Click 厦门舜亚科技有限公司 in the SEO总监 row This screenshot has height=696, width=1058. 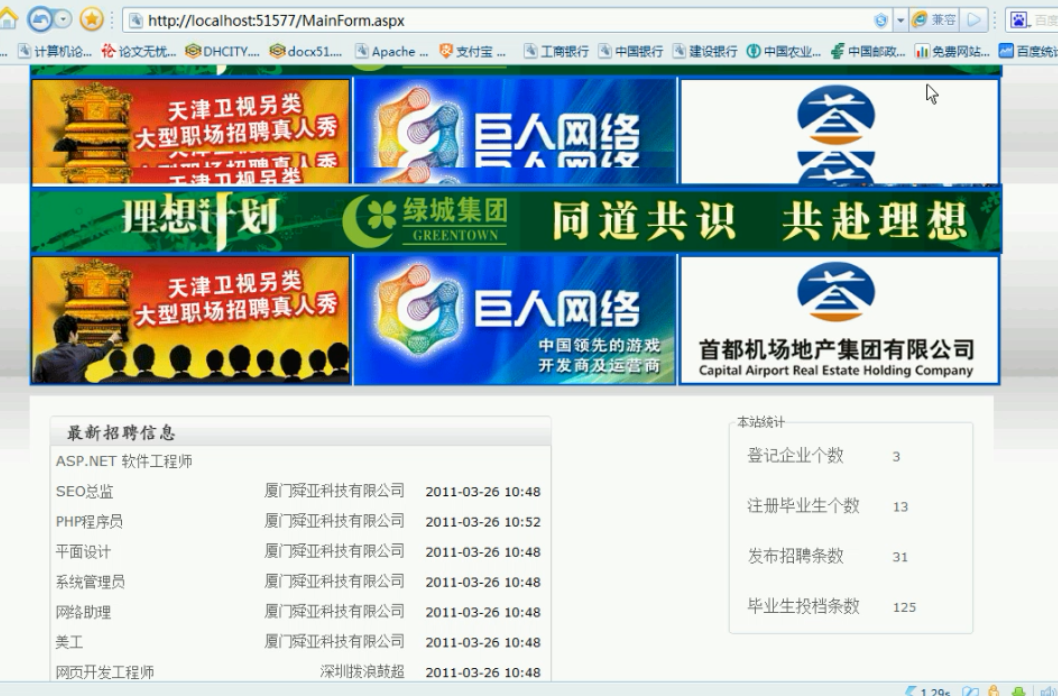[x=335, y=491]
